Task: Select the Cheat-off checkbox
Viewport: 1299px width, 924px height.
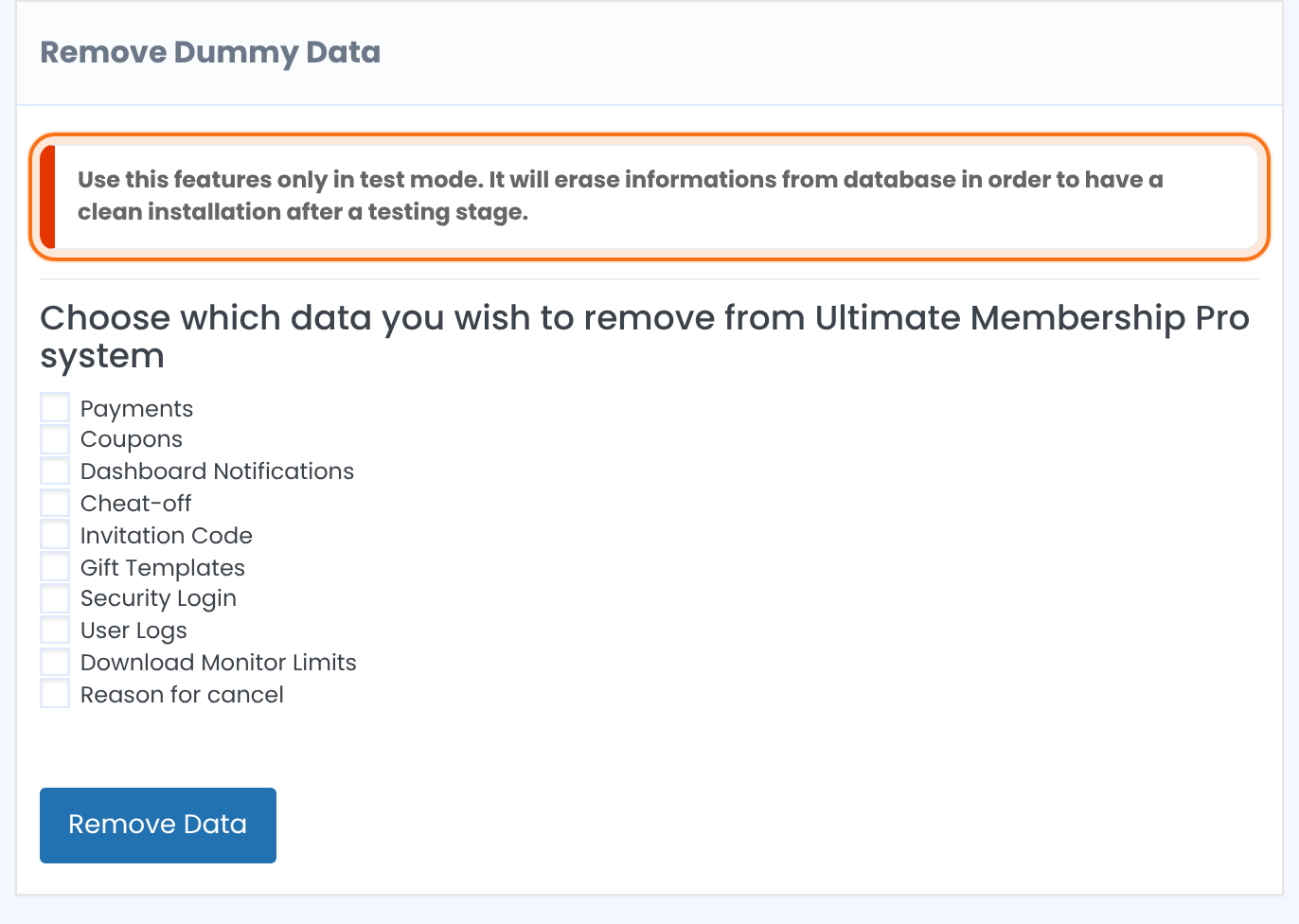Action: (55, 503)
